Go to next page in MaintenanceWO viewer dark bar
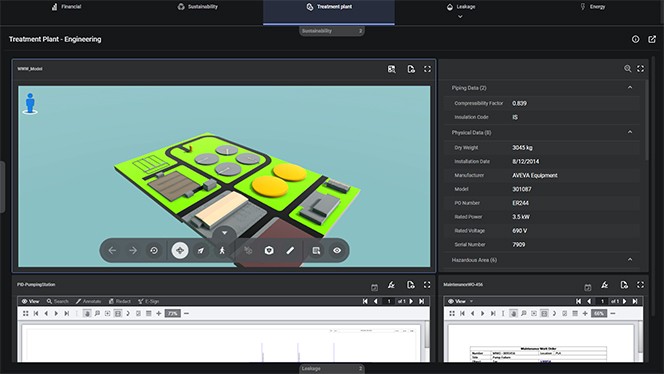Screen dimensions: 664x374 click(x=625, y=301)
